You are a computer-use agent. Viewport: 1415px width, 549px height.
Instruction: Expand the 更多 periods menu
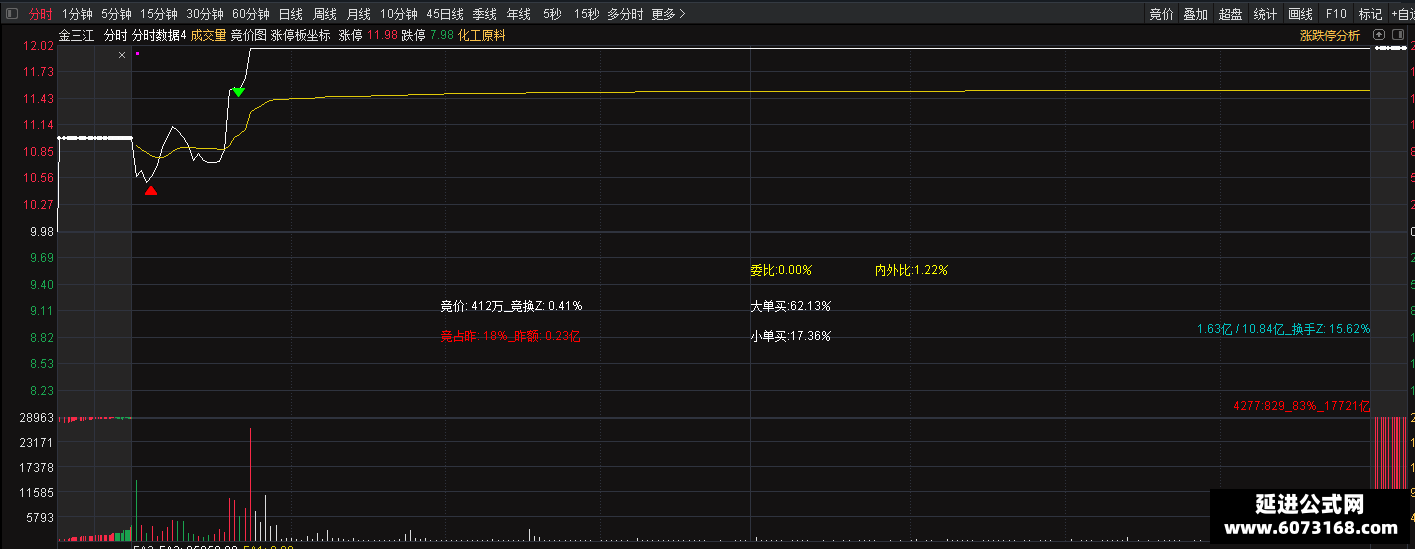tap(668, 14)
